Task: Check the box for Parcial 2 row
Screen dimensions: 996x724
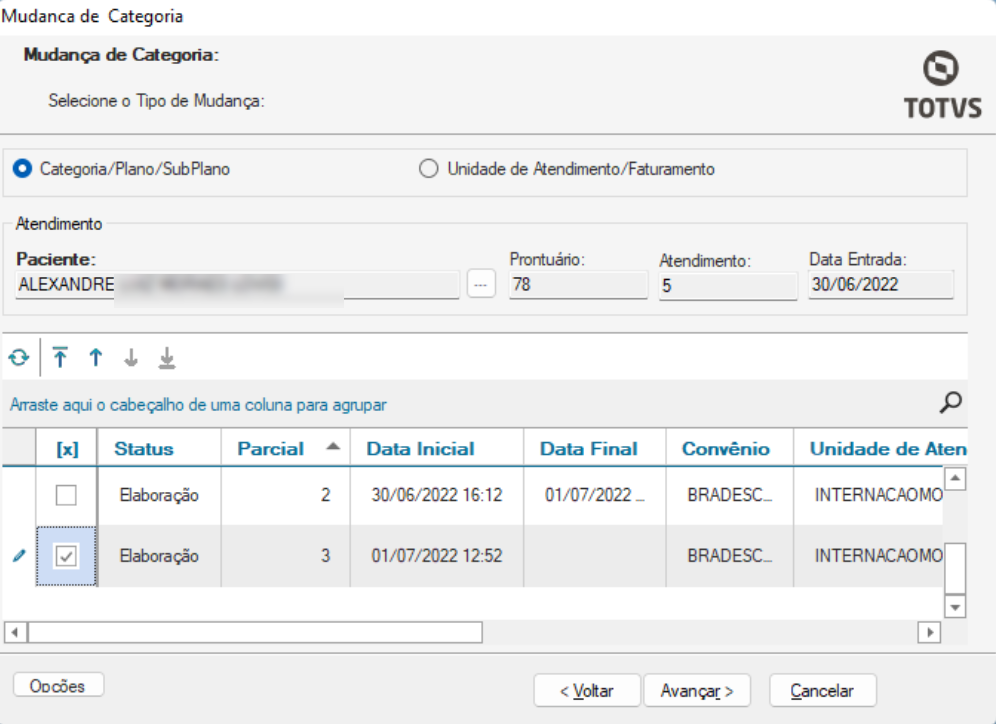Action: [66, 495]
